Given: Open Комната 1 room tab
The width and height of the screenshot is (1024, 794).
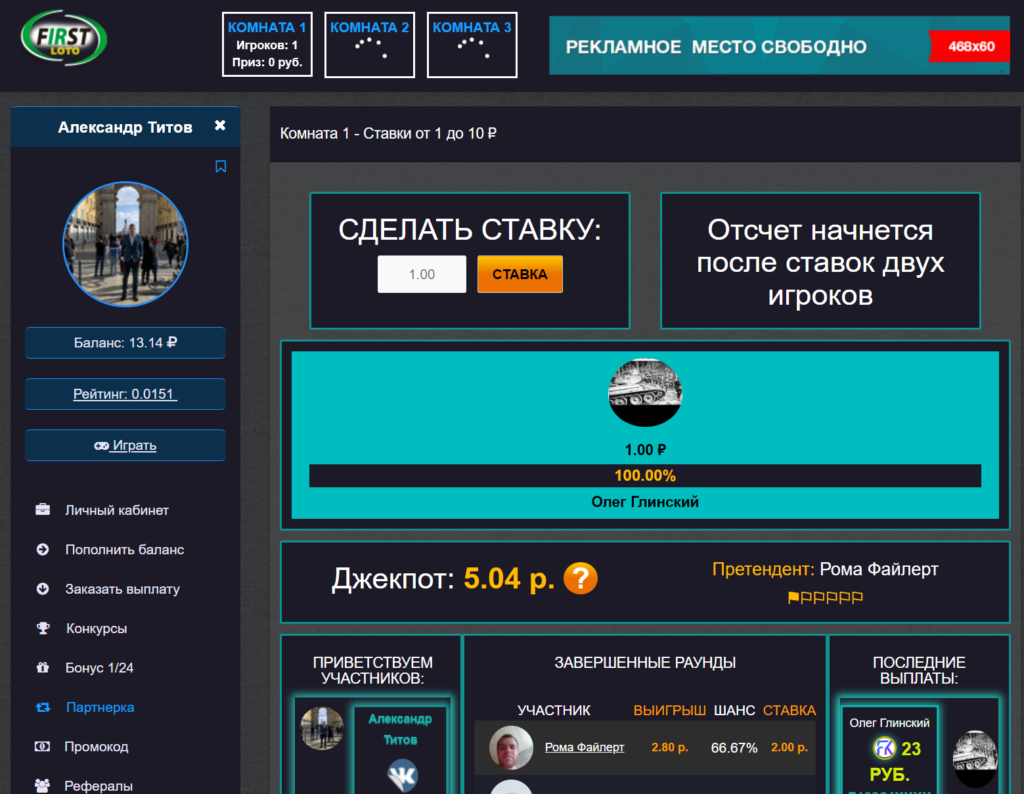Looking at the screenshot, I should pos(267,44).
